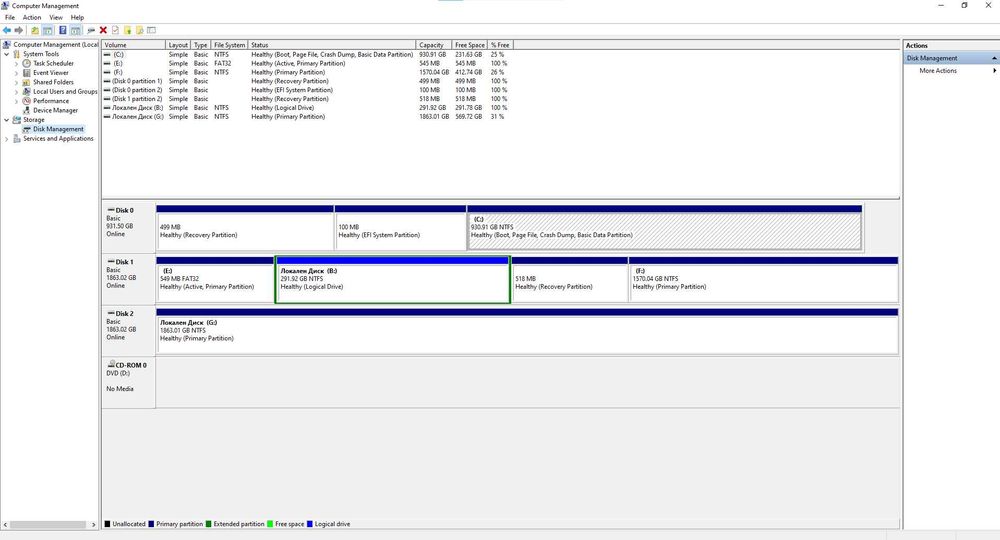Viewport: 1000px width, 540px height.
Task: Click the yellow folder with green arrow icon
Action: (128, 30)
